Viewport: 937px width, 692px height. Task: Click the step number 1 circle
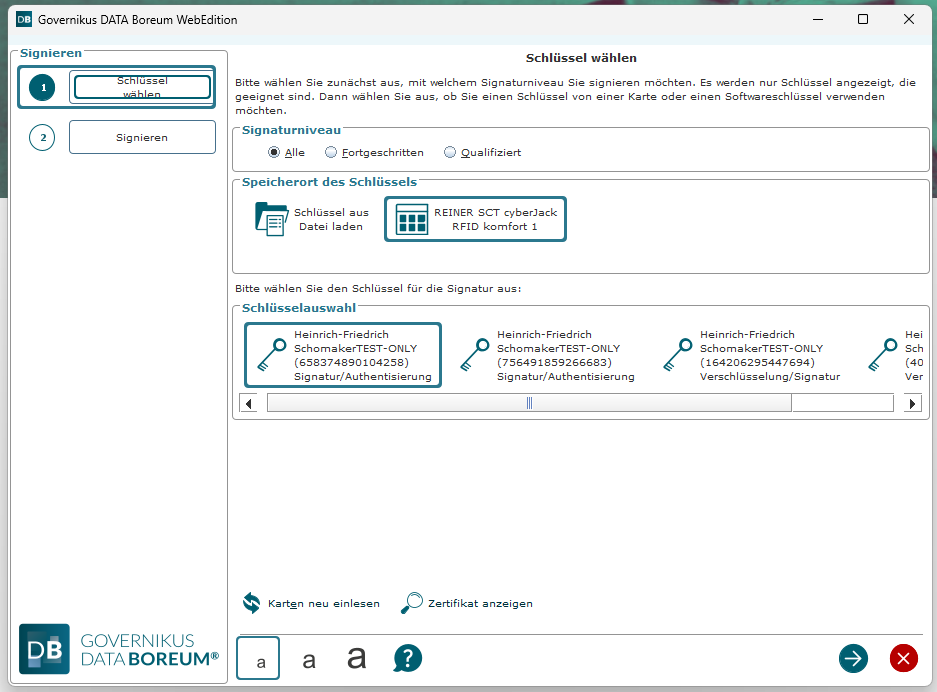[x=42, y=87]
